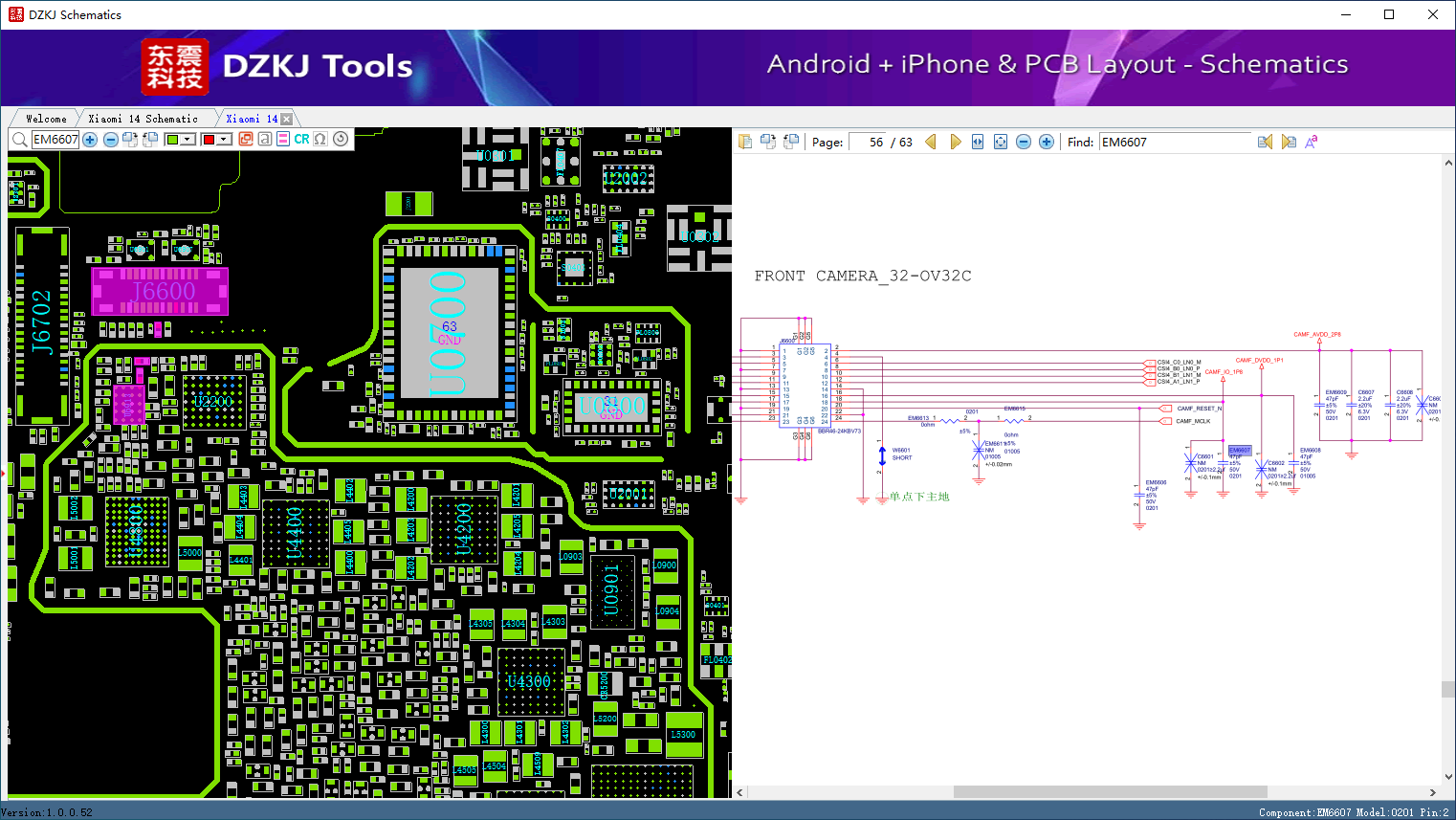Click the DZKJ Schematics title bar icon
This screenshot has width=1456, height=820.
tap(15, 14)
